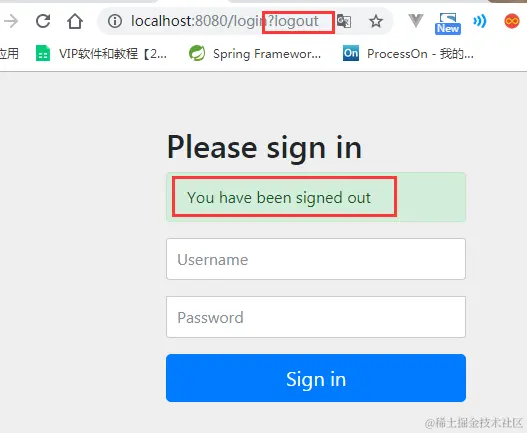The image size is (527, 433).
Task: Click the 'You have been signed out' alert
Action: [x=316, y=197]
